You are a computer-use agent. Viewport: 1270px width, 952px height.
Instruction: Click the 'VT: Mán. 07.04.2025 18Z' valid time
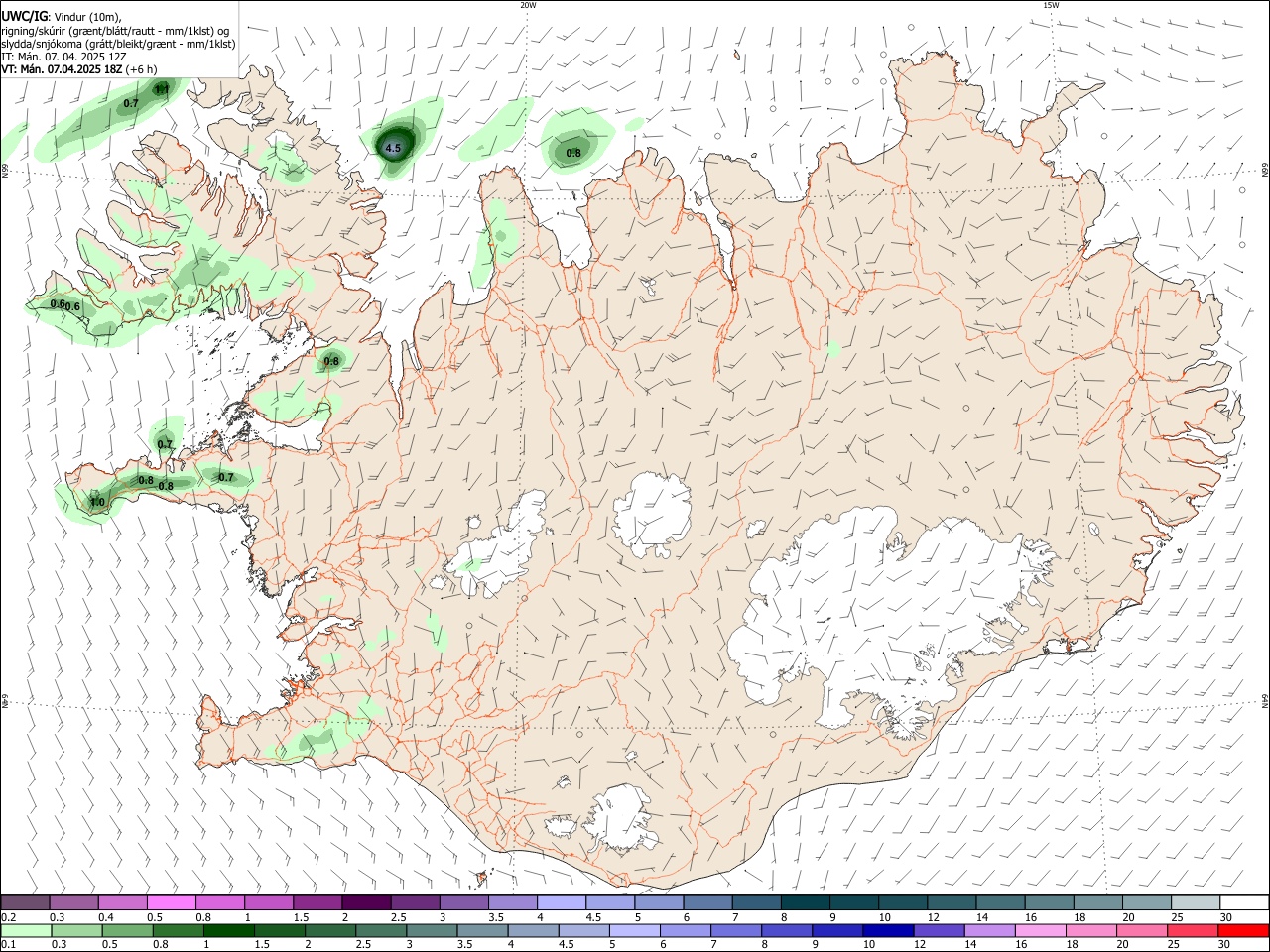62,69
